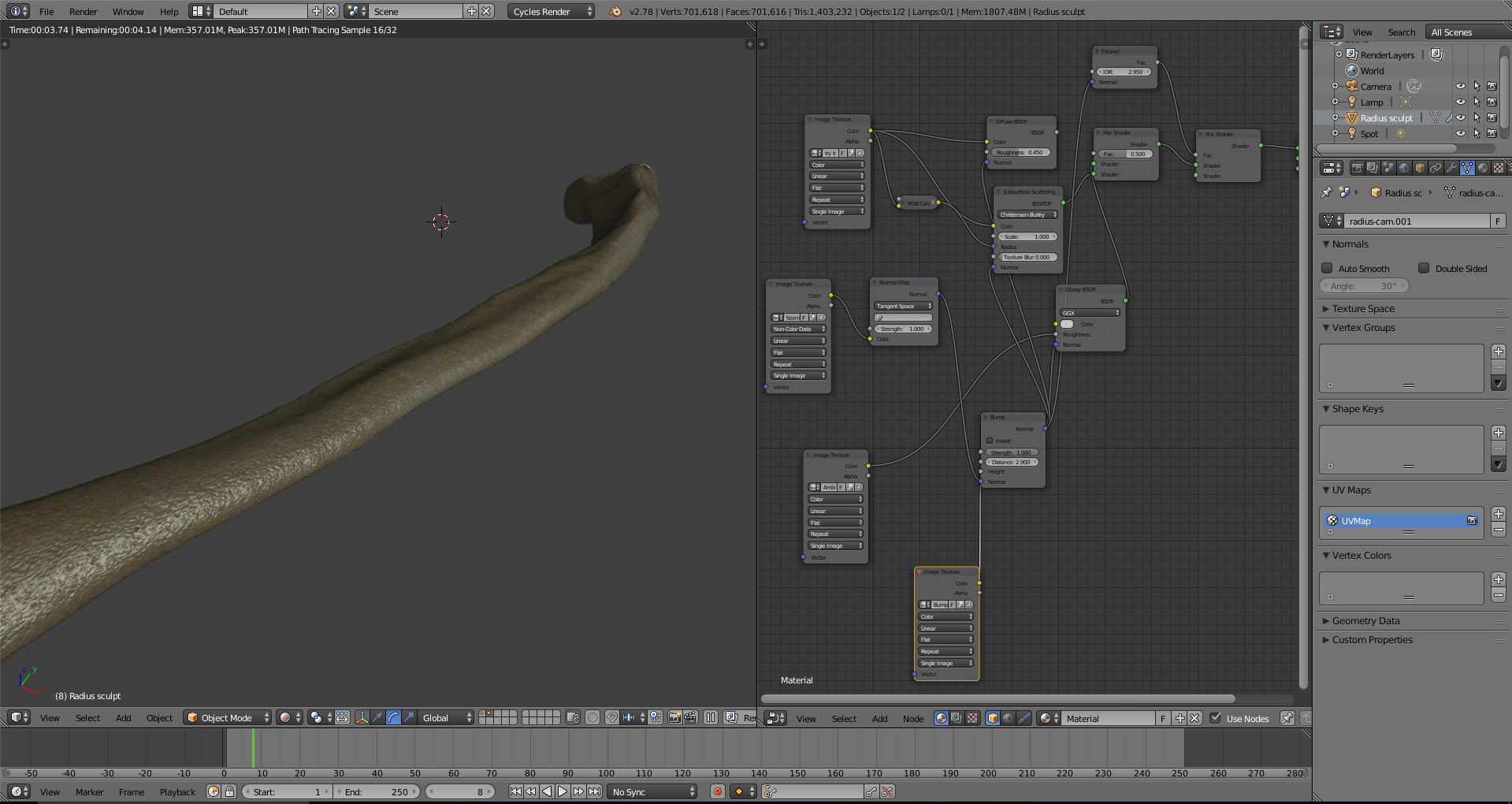The height and width of the screenshot is (804, 1512).
Task: Enable the Double Sided checkbox
Action: 1424,268
